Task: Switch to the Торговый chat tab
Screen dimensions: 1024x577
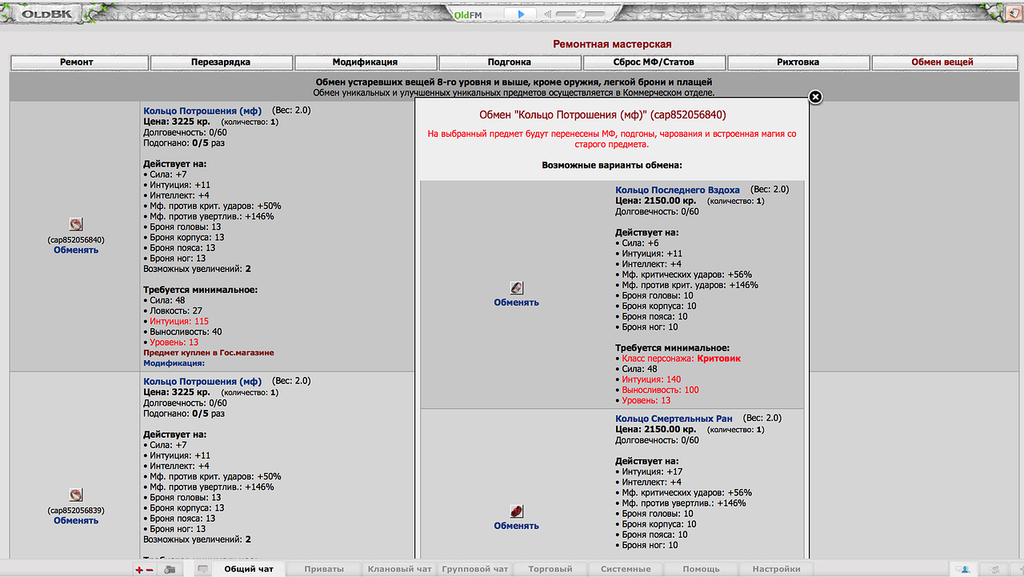Action: click(x=550, y=569)
